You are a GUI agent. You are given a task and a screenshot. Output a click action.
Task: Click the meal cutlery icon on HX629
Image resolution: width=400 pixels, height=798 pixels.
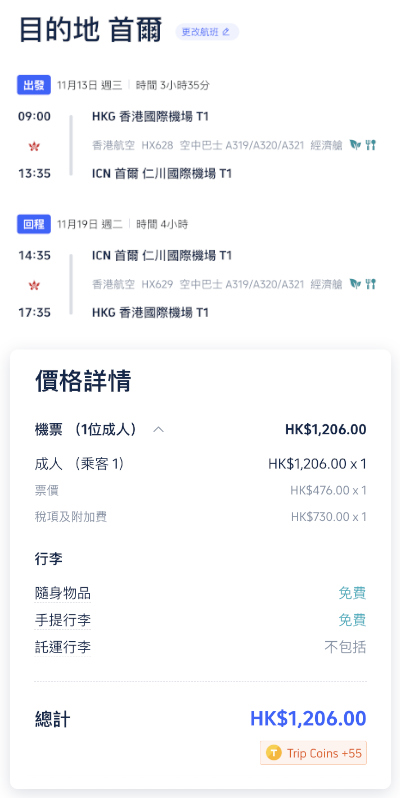coord(370,283)
